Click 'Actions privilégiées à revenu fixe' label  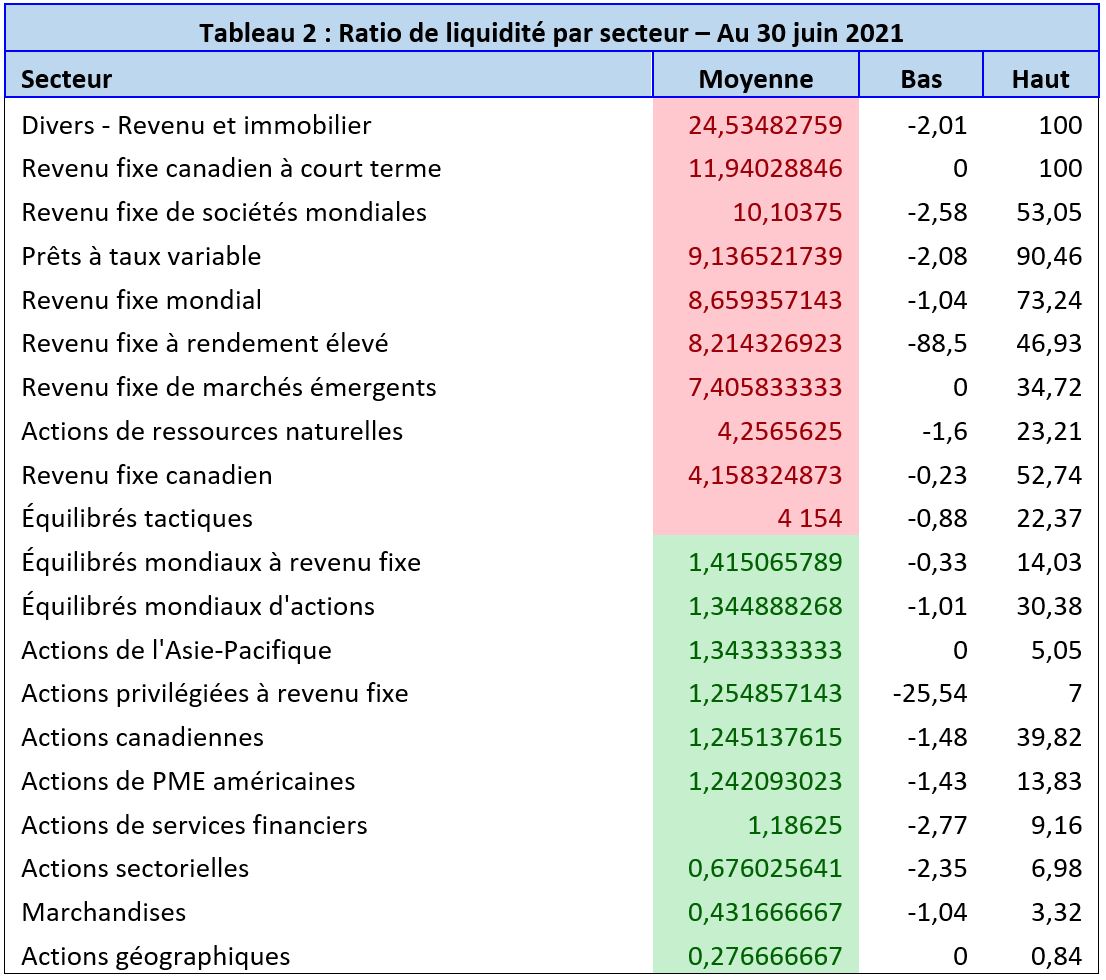pos(215,694)
